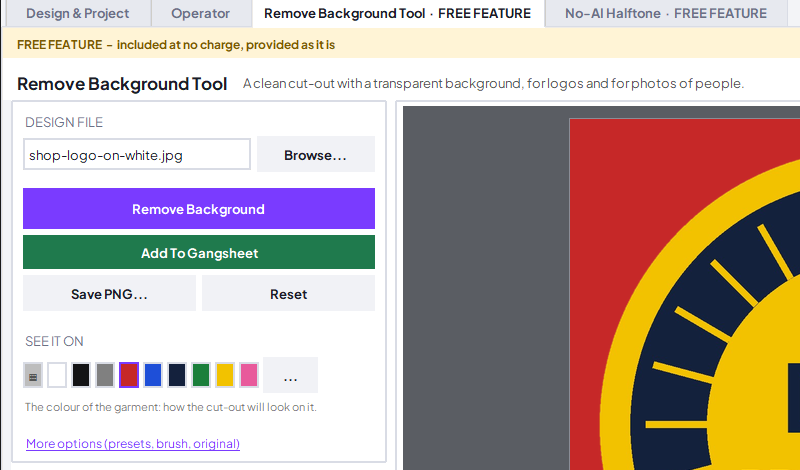
Task: Choose the red garment colour swatch
Action: 129,376
